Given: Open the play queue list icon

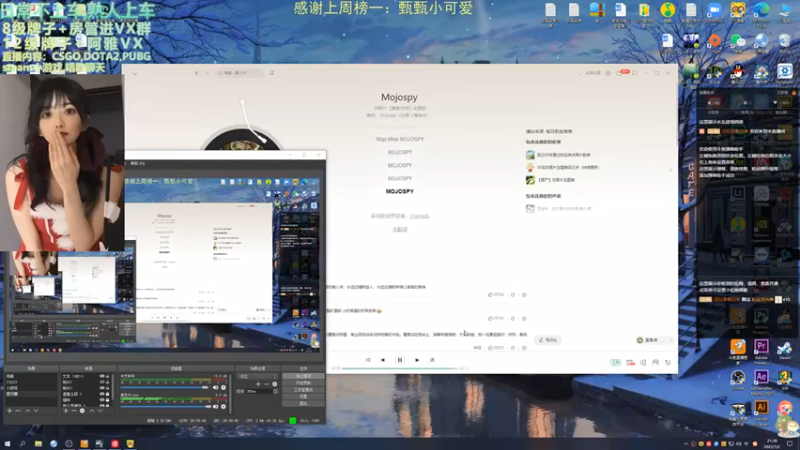Looking at the screenshot, I should tap(668, 362).
